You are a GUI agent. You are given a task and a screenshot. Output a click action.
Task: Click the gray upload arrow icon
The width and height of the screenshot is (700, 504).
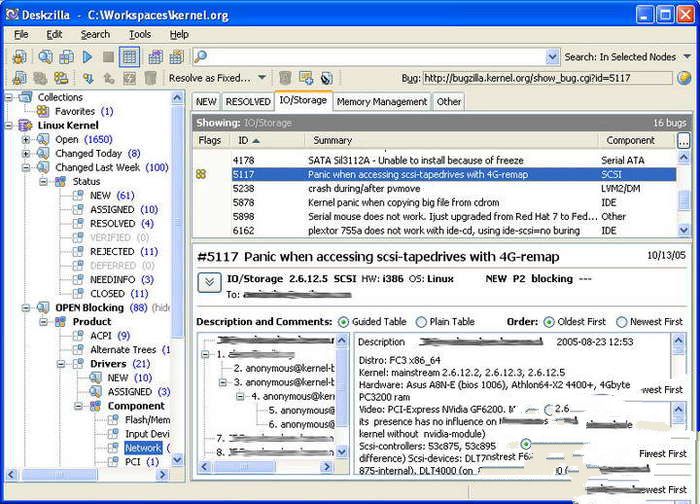tap(109, 79)
